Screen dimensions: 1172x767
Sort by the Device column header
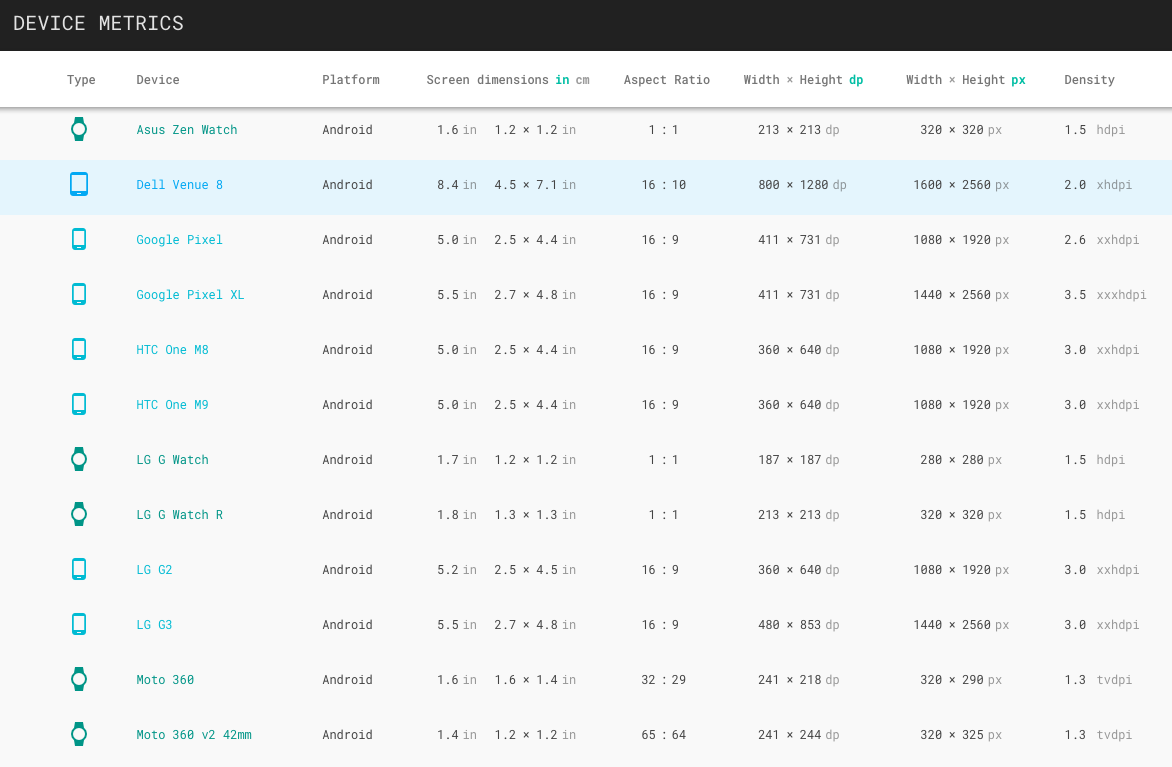coord(158,80)
